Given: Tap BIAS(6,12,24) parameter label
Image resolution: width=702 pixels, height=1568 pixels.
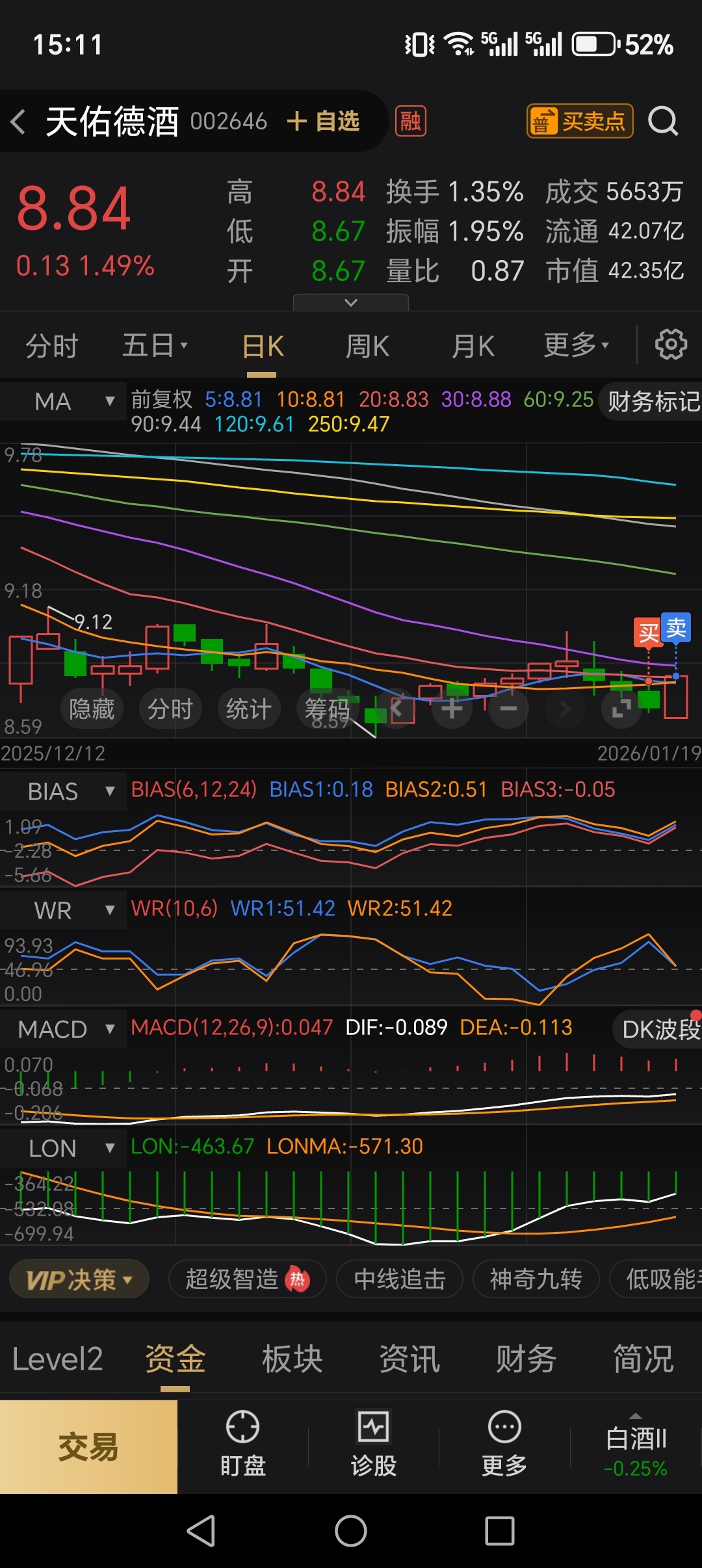Looking at the screenshot, I should [194, 789].
